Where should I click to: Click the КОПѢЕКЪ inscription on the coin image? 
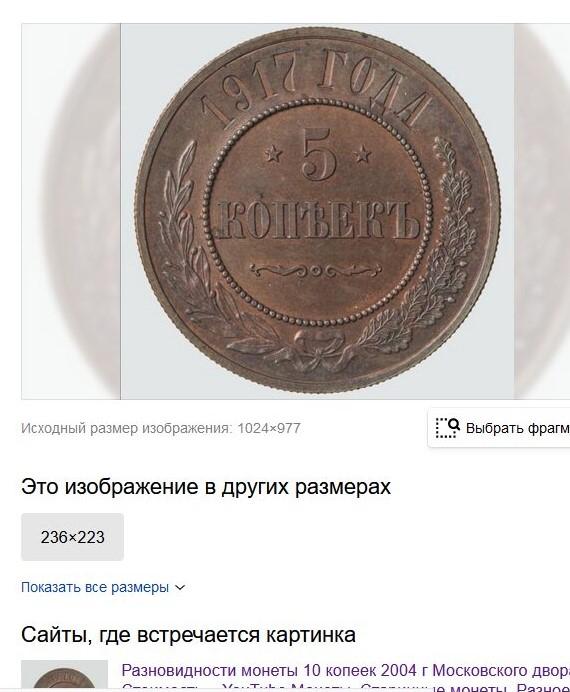click(318, 219)
